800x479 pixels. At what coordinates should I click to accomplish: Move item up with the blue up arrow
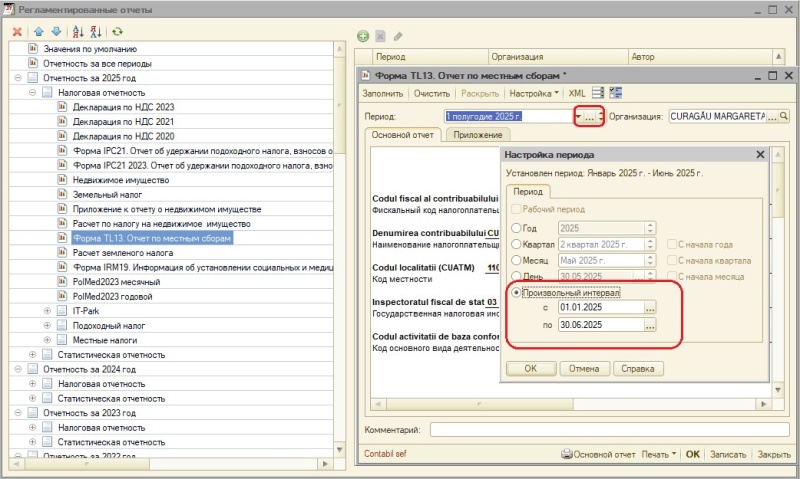point(39,32)
